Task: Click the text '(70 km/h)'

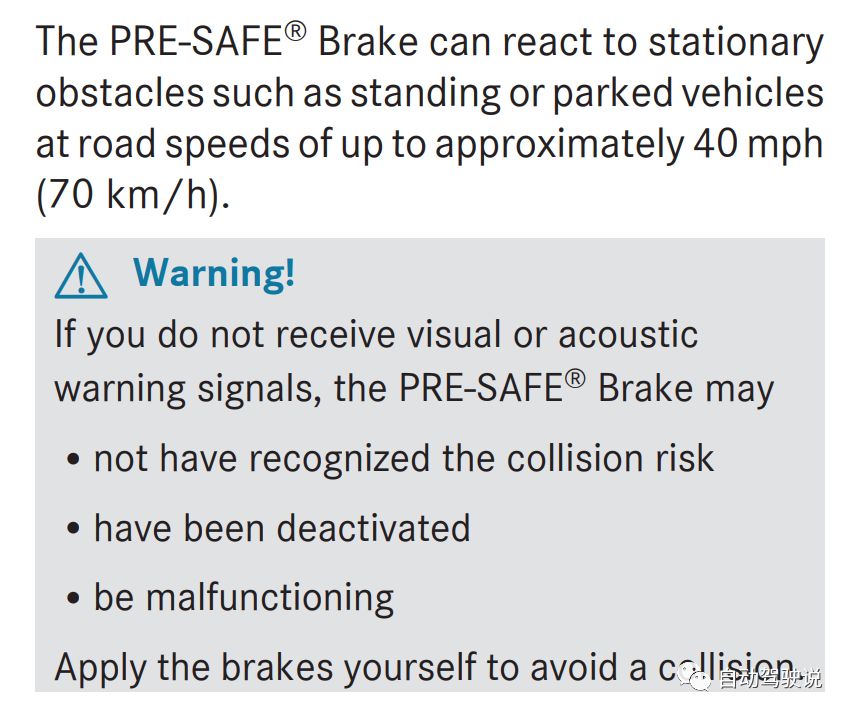Action: click(x=129, y=195)
